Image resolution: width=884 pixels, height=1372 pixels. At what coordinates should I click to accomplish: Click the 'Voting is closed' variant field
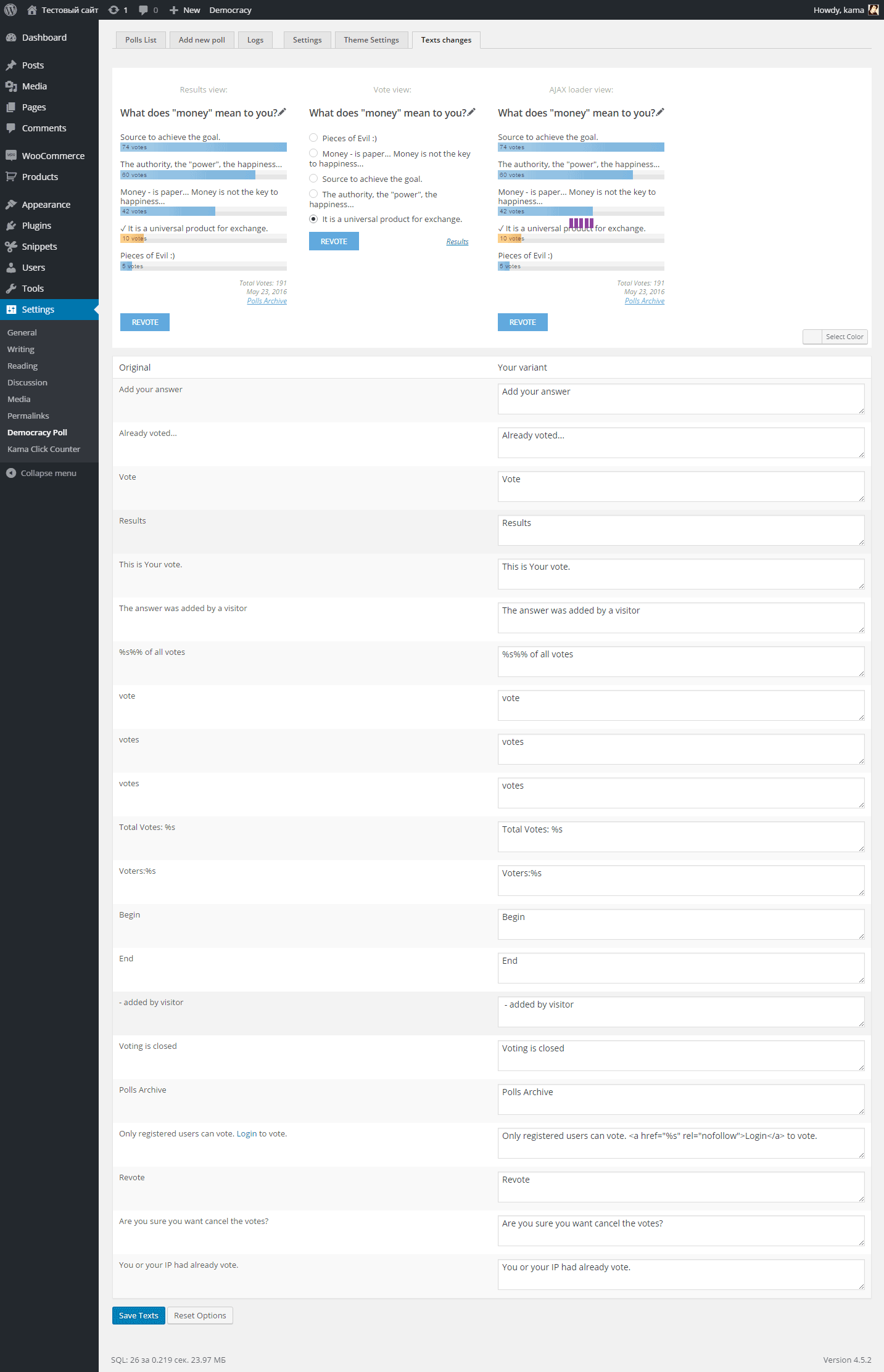coord(681,1056)
